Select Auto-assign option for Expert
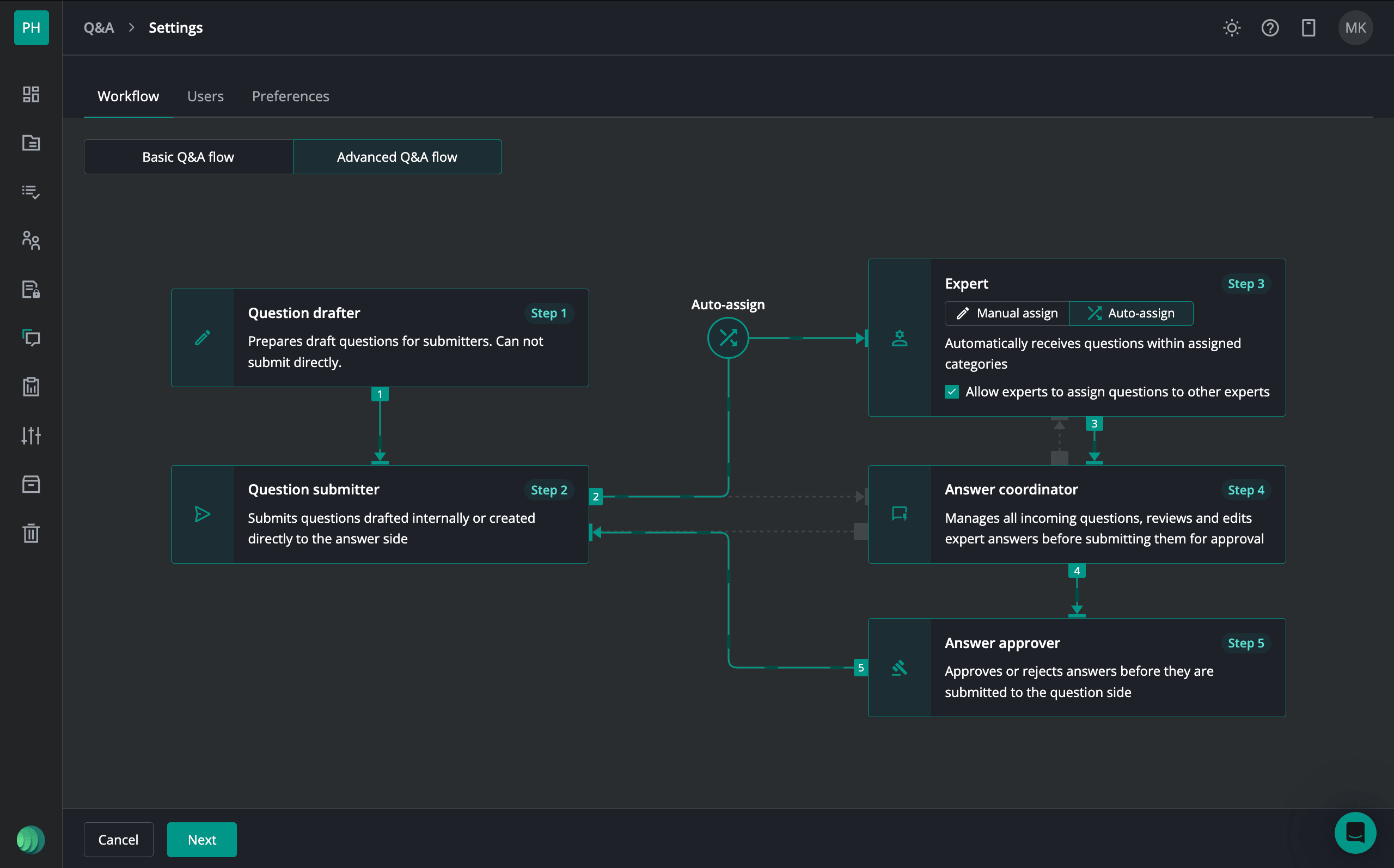Screen dimensions: 1394x868 tap(1131, 314)
